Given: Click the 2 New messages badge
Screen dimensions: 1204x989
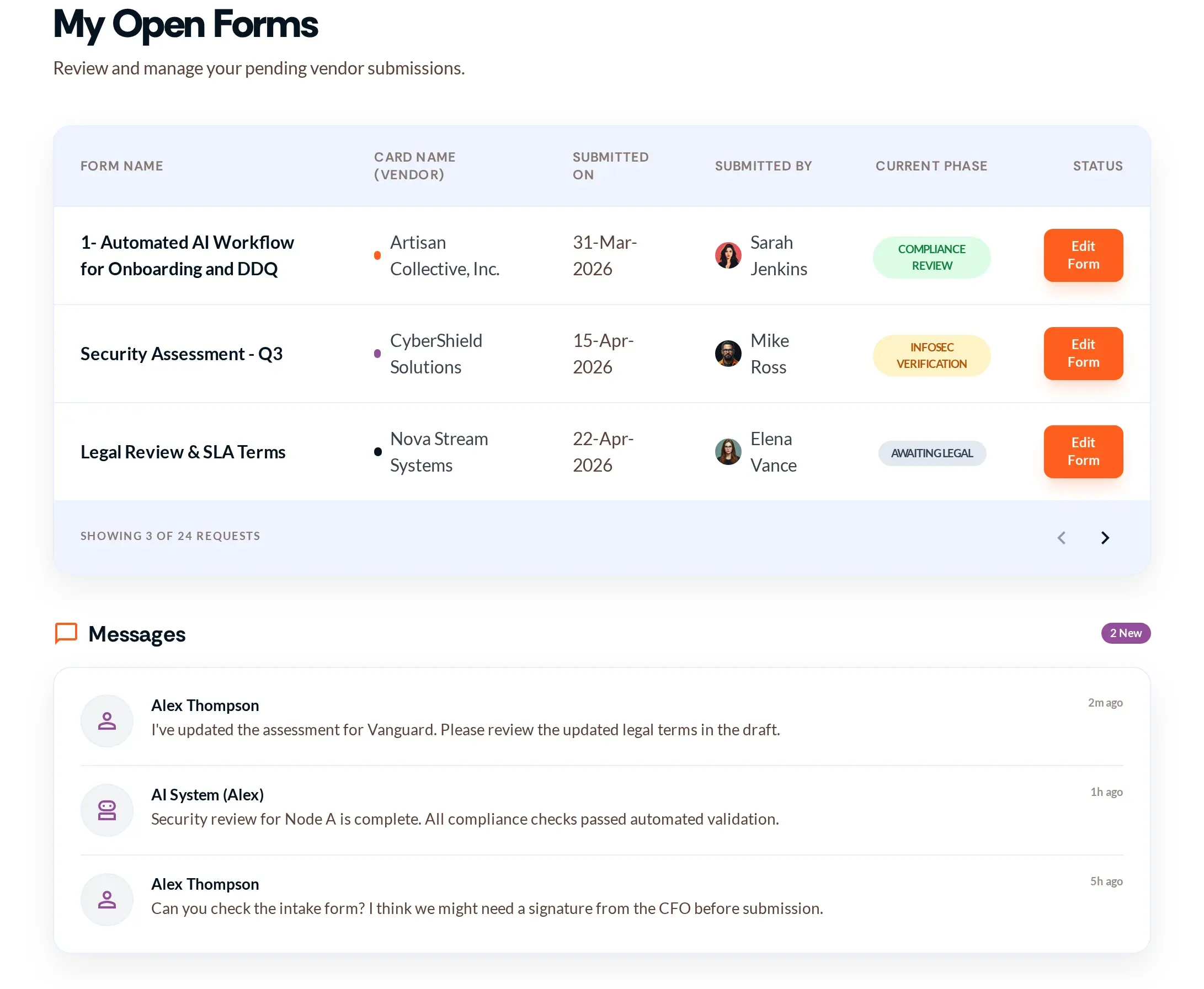Looking at the screenshot, I should (x=1125, y=634).
